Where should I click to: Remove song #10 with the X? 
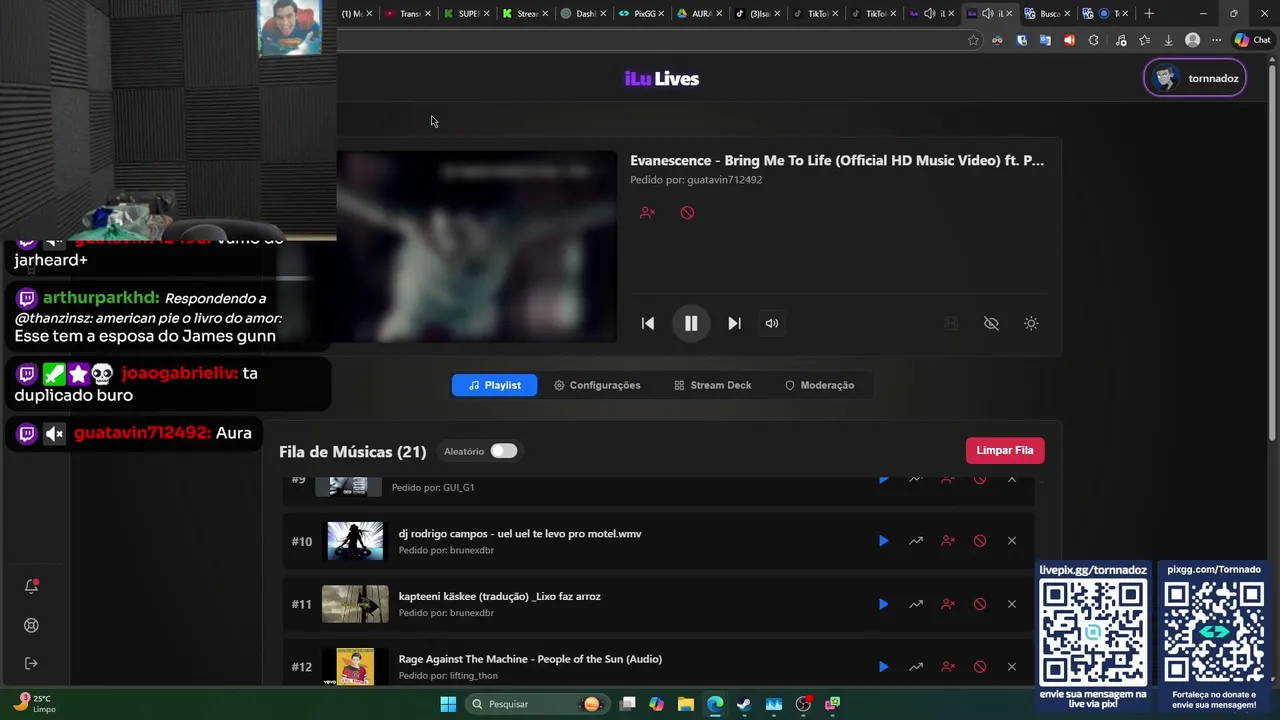(x=1012, y=541)
